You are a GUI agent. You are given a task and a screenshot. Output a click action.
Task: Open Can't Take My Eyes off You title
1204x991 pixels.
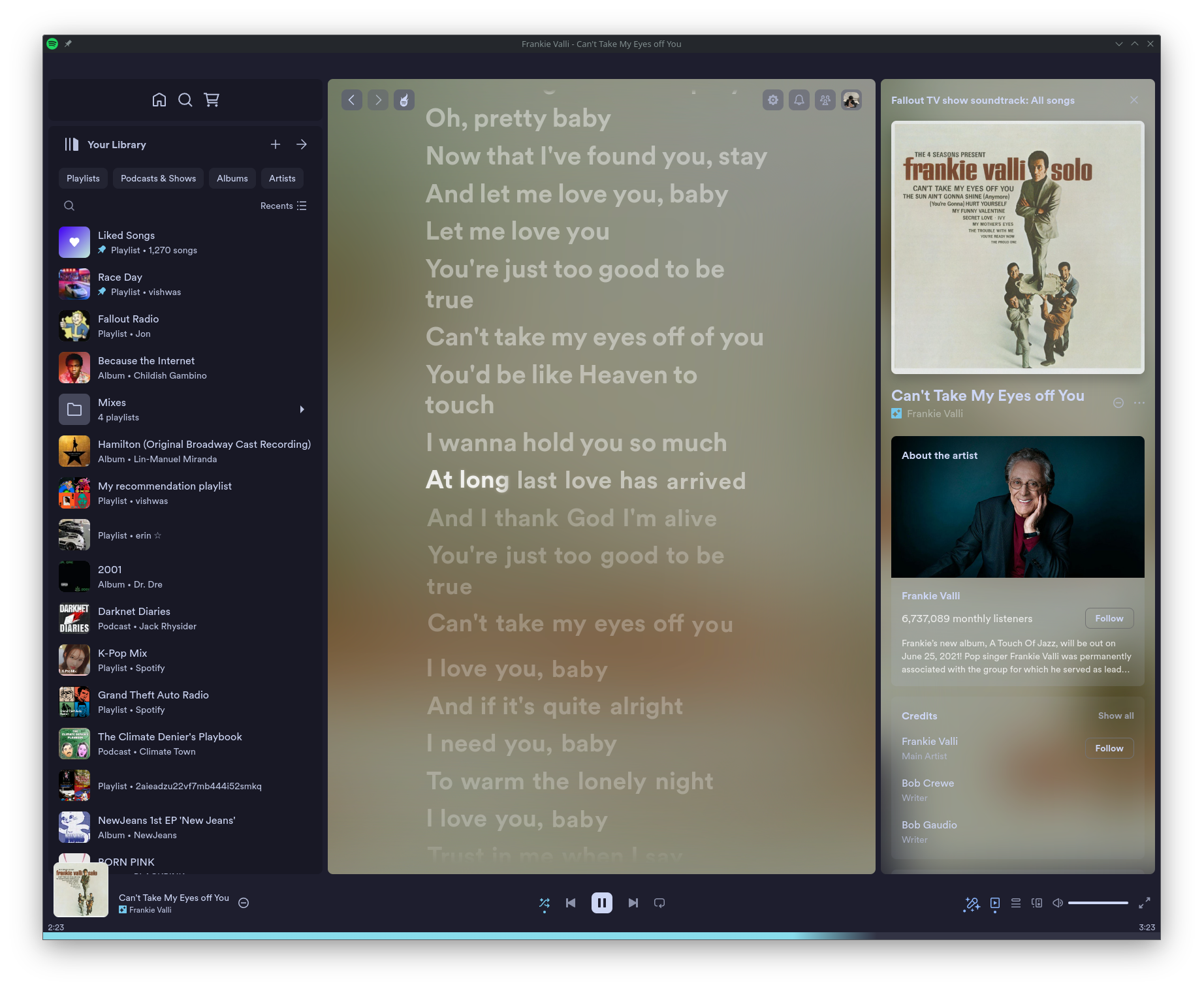click(988, 396)
